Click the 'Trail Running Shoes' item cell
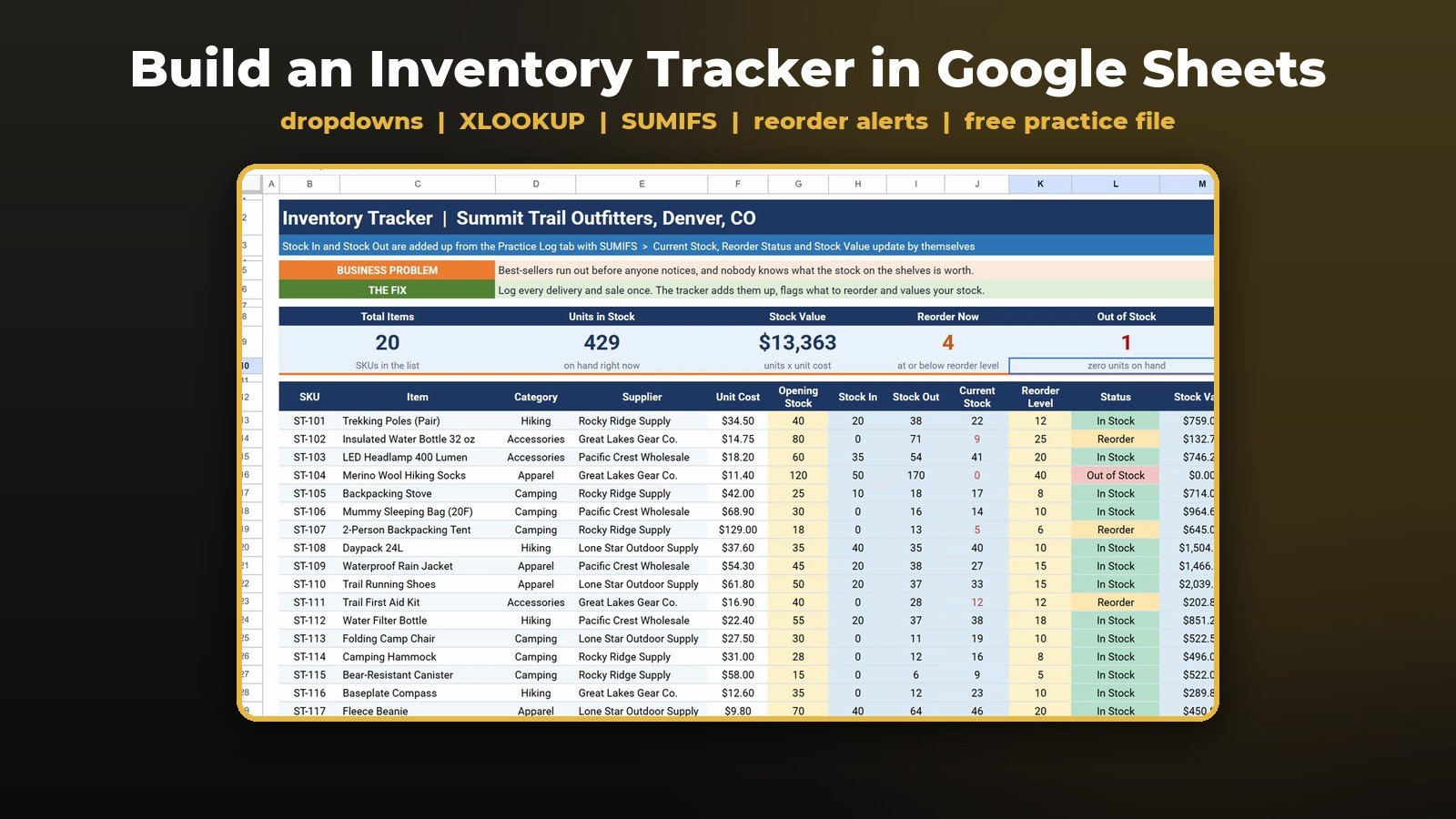 coord(418,584)
